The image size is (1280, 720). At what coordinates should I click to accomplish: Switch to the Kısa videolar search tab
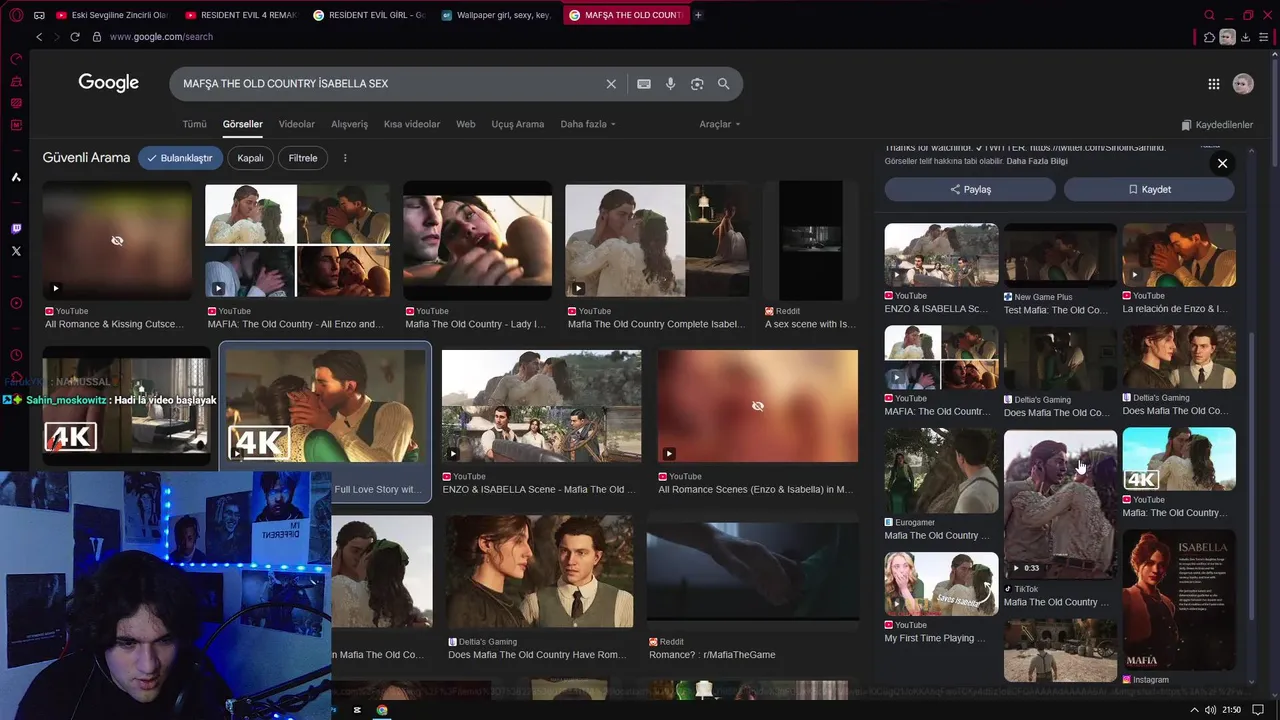pyautogui.click(x=412, y=124)
